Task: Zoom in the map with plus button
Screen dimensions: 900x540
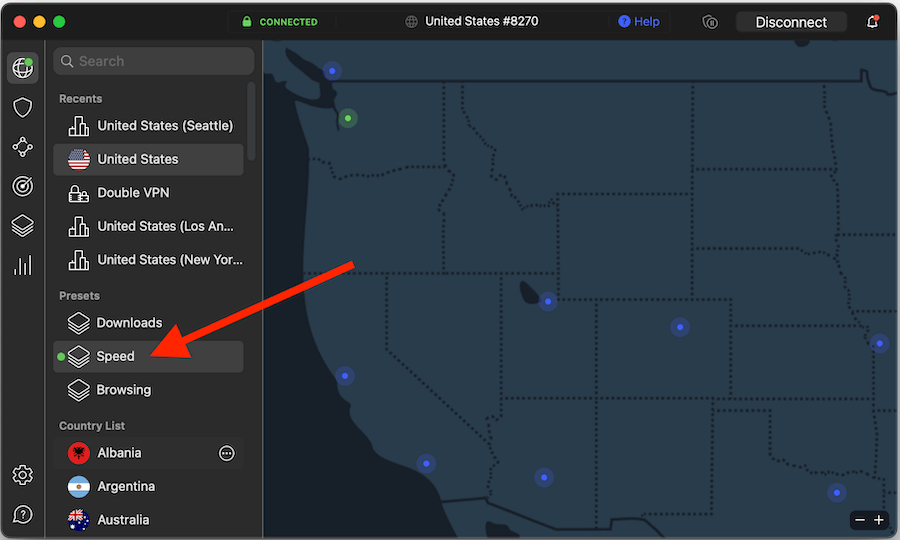Action: (879, 520)
